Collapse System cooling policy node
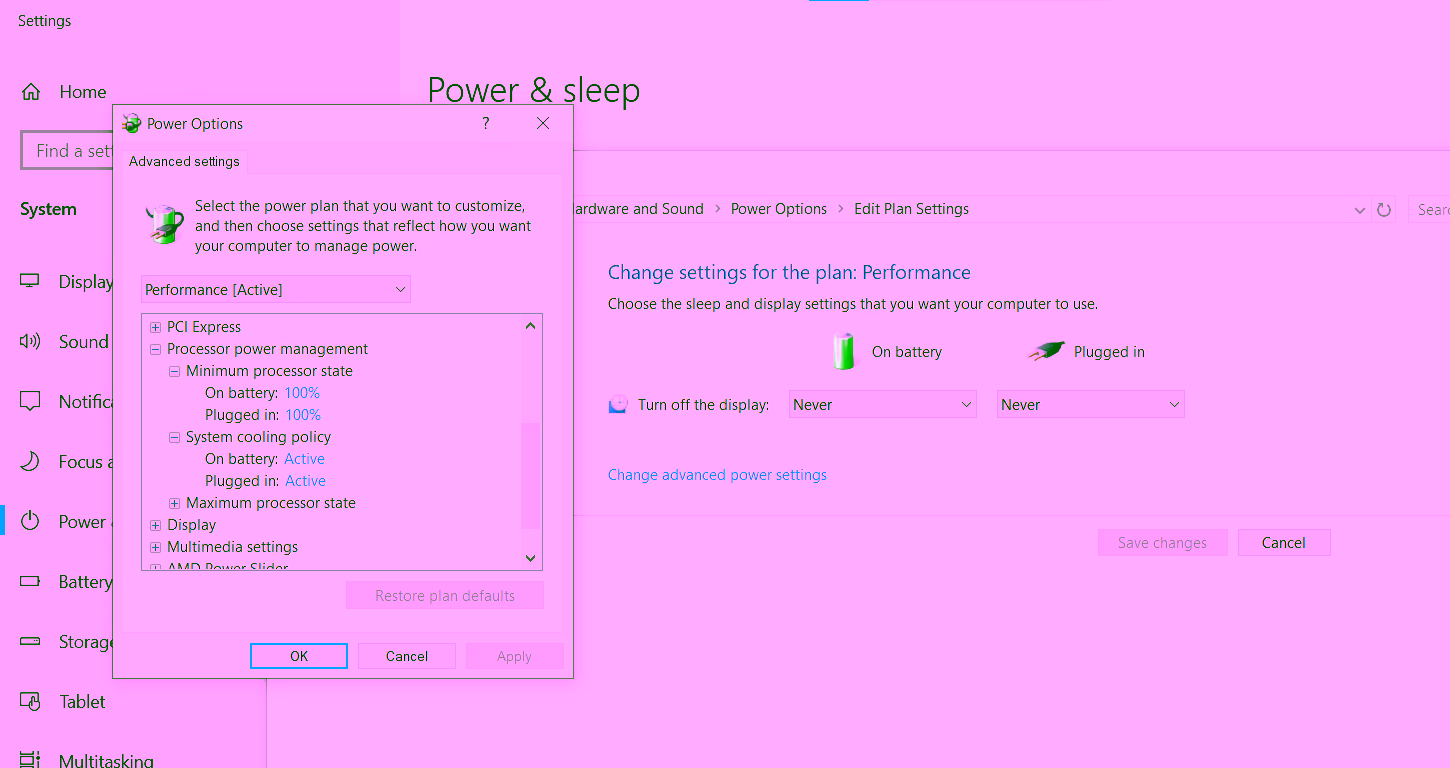Viewport: 1450px width, 768px height. (174, 437)
